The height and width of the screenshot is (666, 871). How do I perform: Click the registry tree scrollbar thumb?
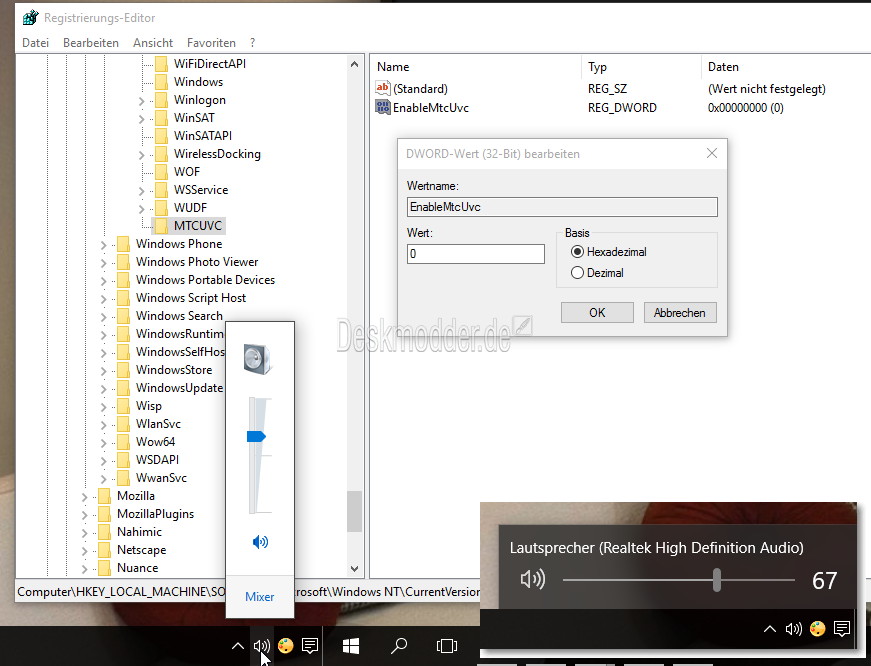tap(354, 511)
